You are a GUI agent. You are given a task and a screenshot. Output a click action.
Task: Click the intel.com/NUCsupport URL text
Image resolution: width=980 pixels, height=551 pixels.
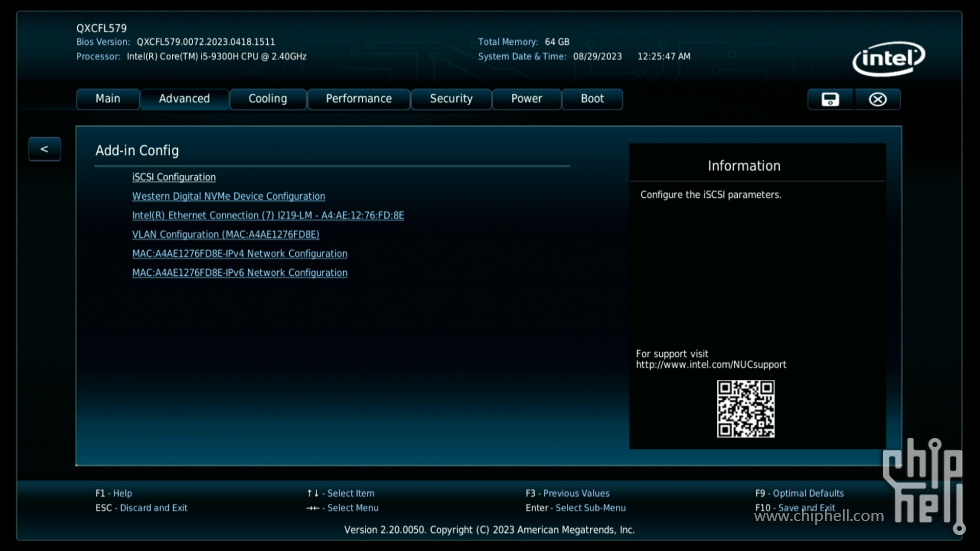click(x=711, y=365)
